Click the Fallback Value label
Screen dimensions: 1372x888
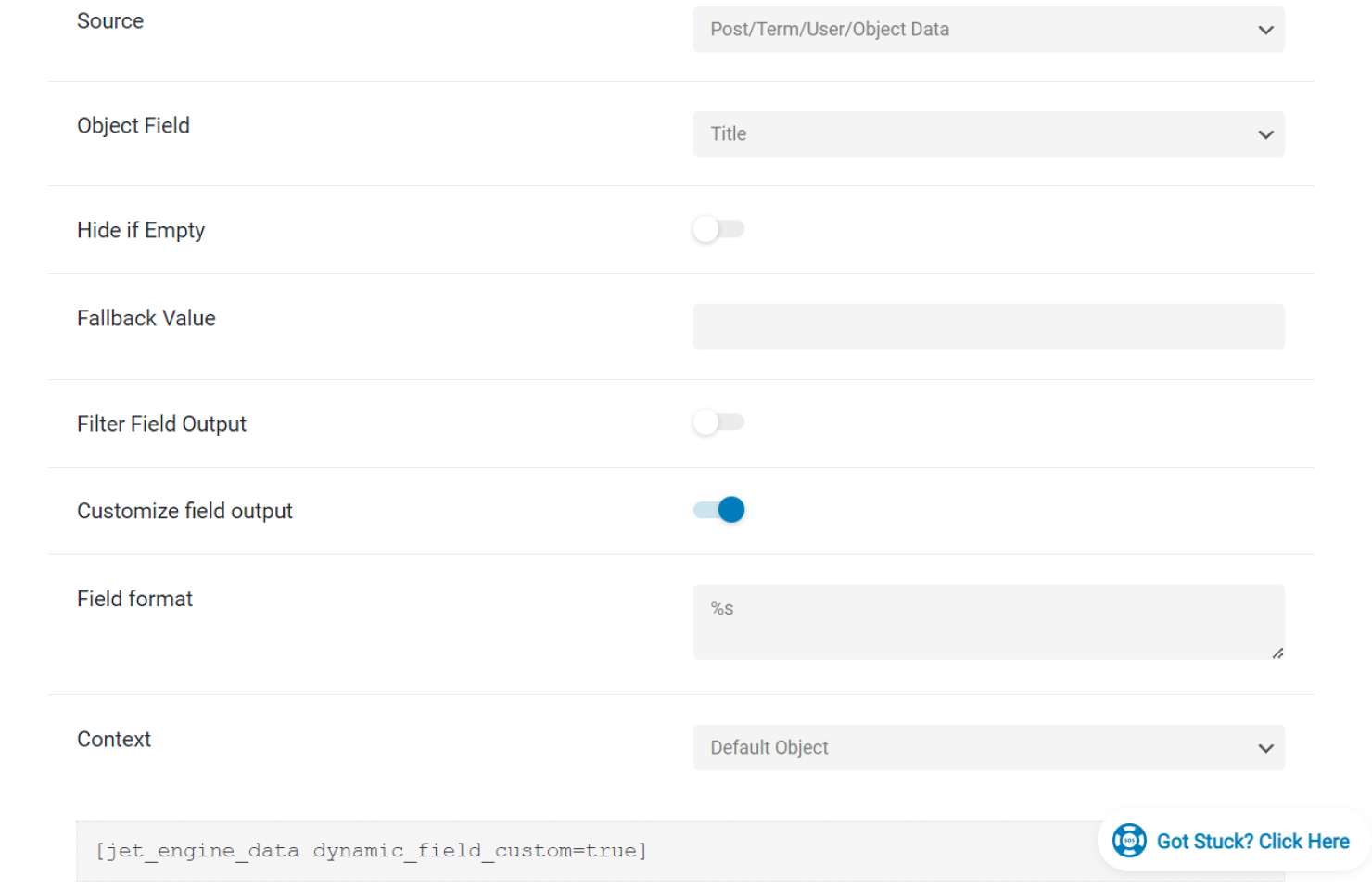146,319
